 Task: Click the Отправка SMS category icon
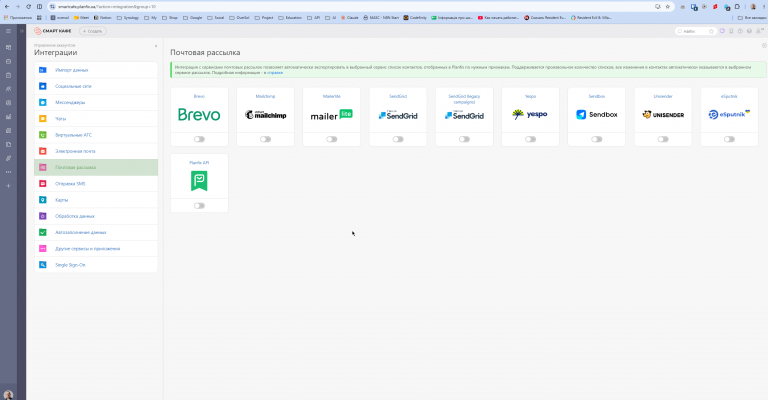tap(43, 184)
